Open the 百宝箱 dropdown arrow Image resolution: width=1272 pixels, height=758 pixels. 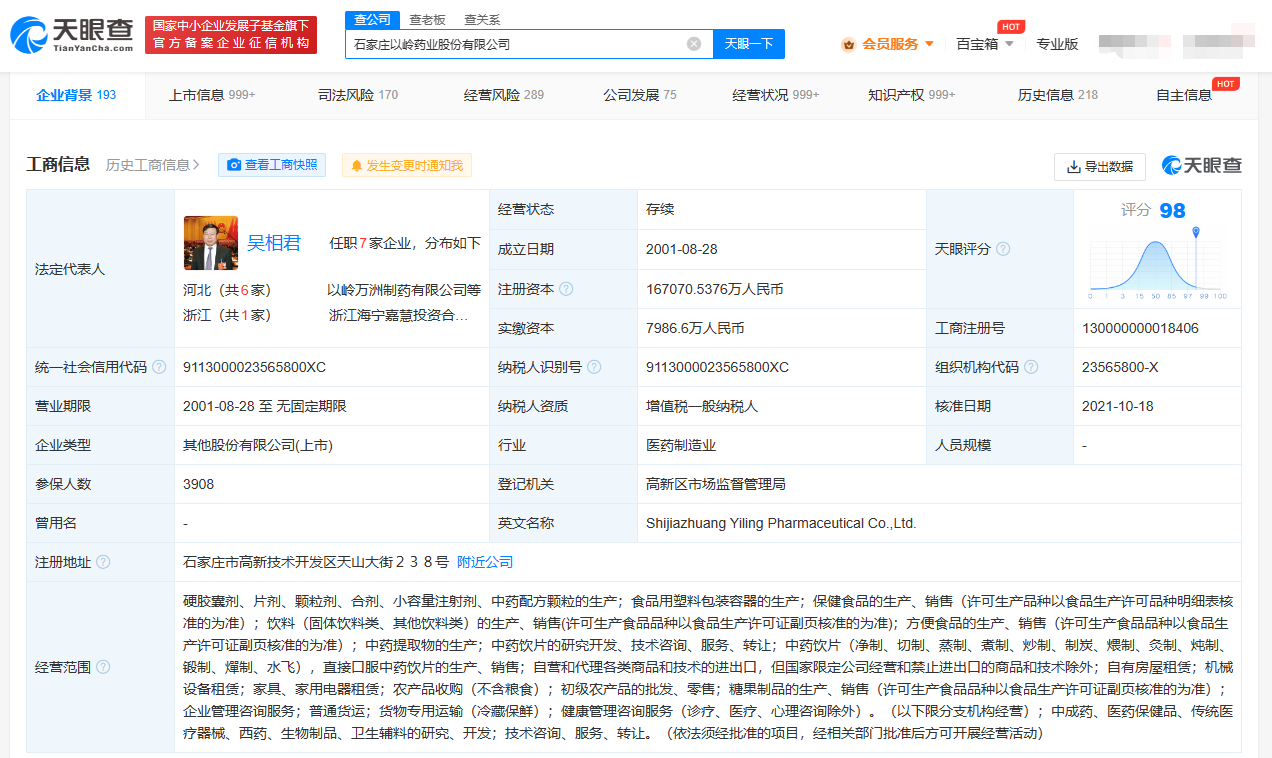coord(1009,44)
